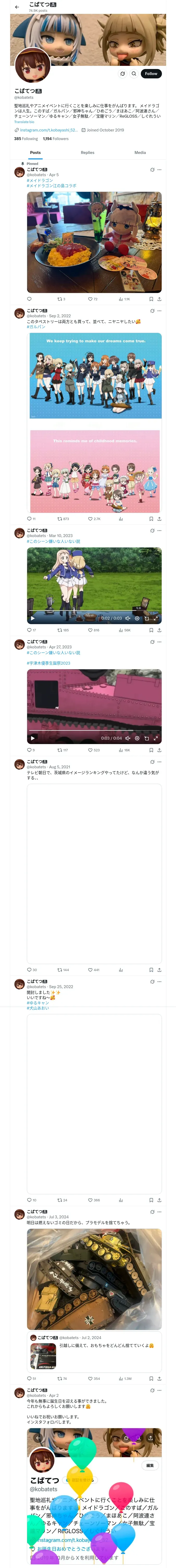The width and height of the screenshot is (176, 1568).
Task: Open search on こばてつ's profile
Action: pos(133,74)
